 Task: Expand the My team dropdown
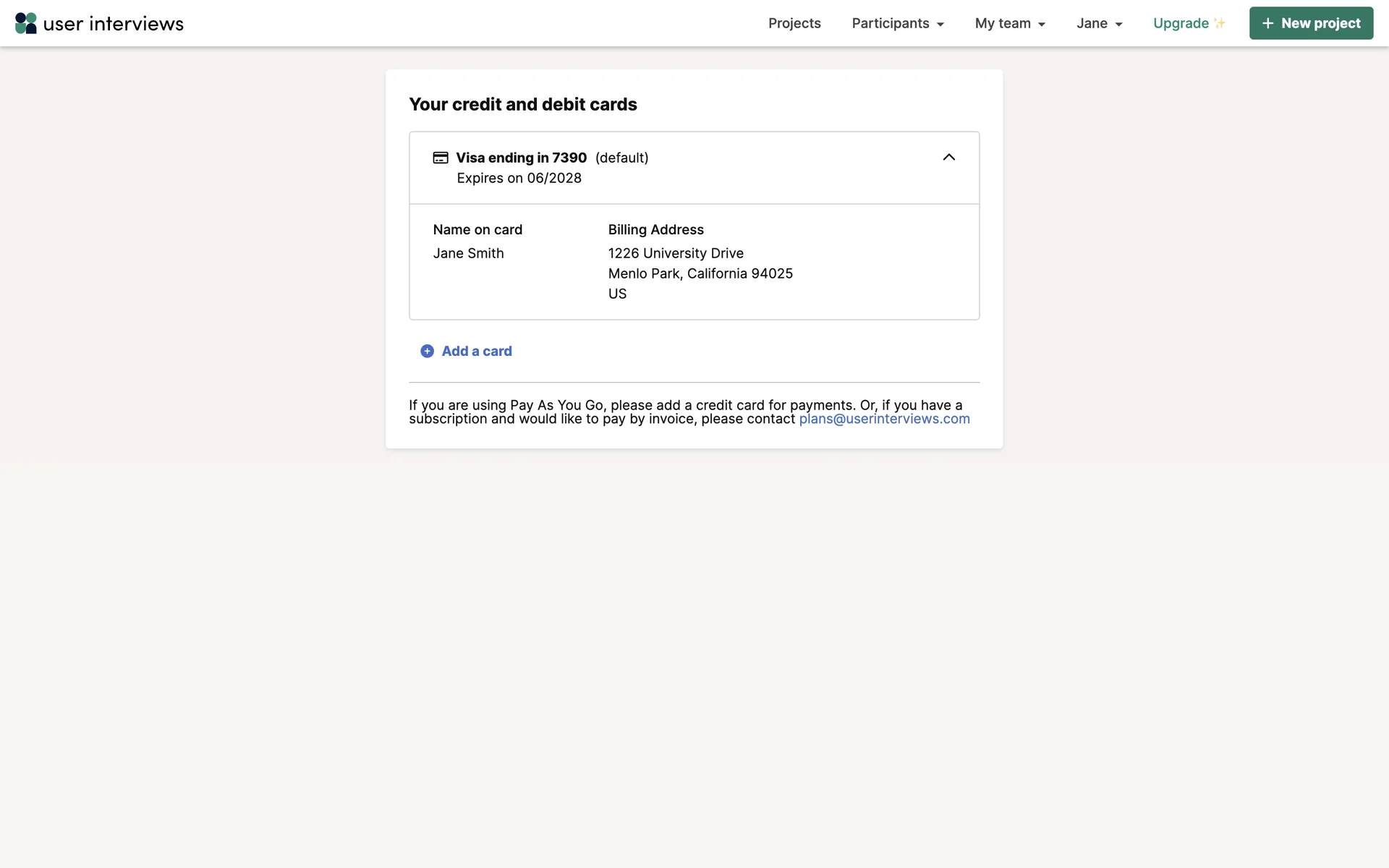1002,23
